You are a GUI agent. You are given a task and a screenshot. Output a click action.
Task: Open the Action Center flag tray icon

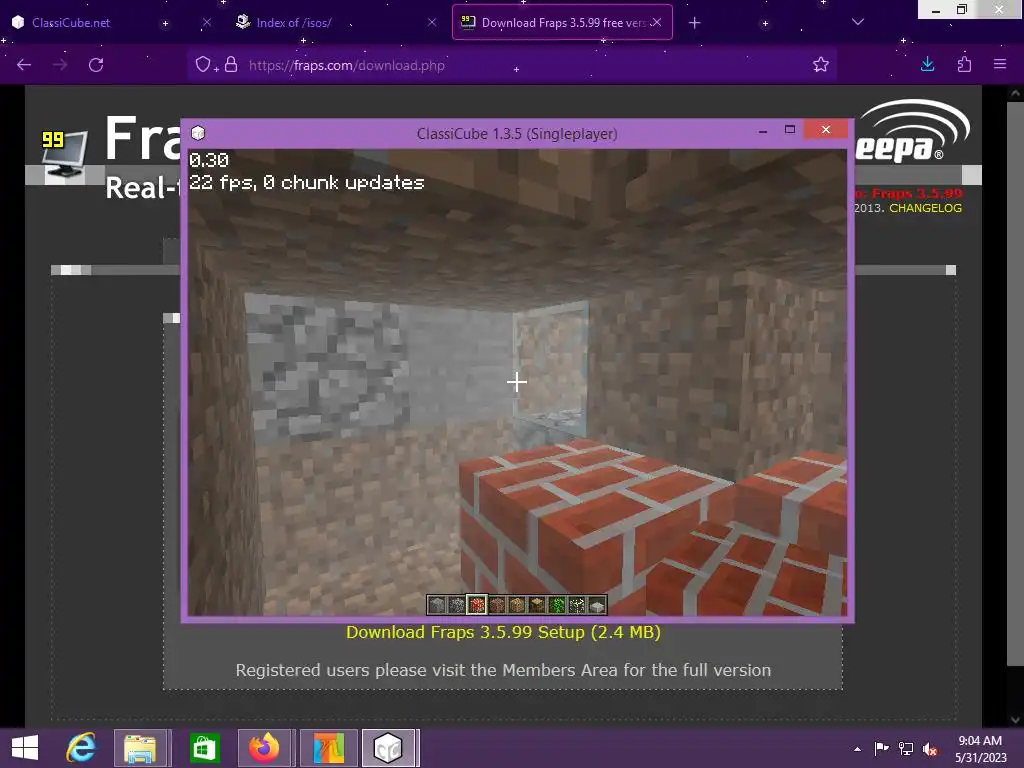881,749
